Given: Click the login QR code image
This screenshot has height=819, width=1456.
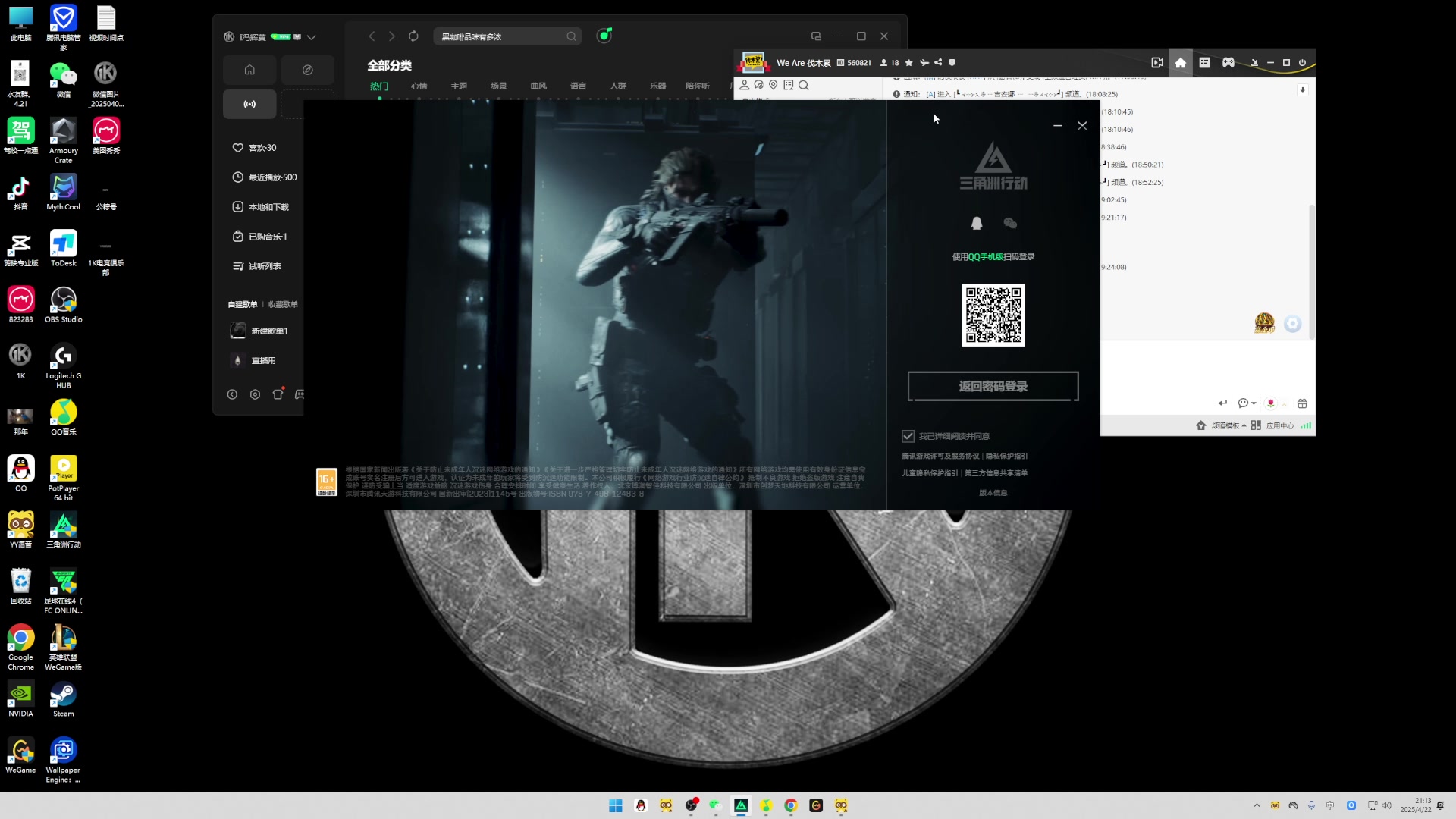Looking at the screenshot, I should click(993, 315).
